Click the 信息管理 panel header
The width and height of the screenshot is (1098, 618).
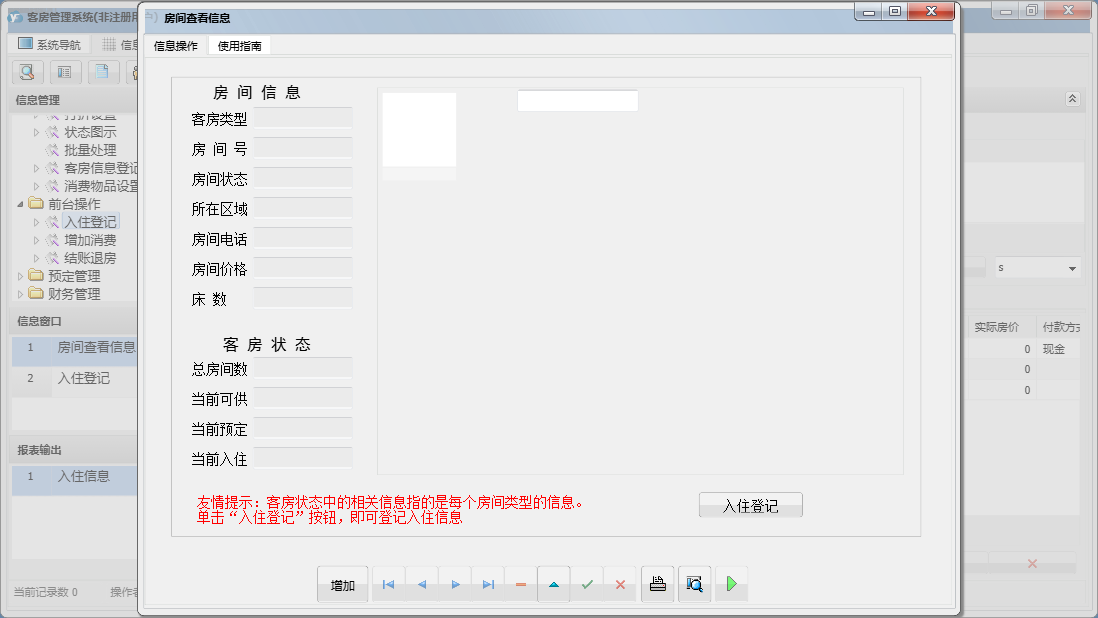(x=74, y=100)
